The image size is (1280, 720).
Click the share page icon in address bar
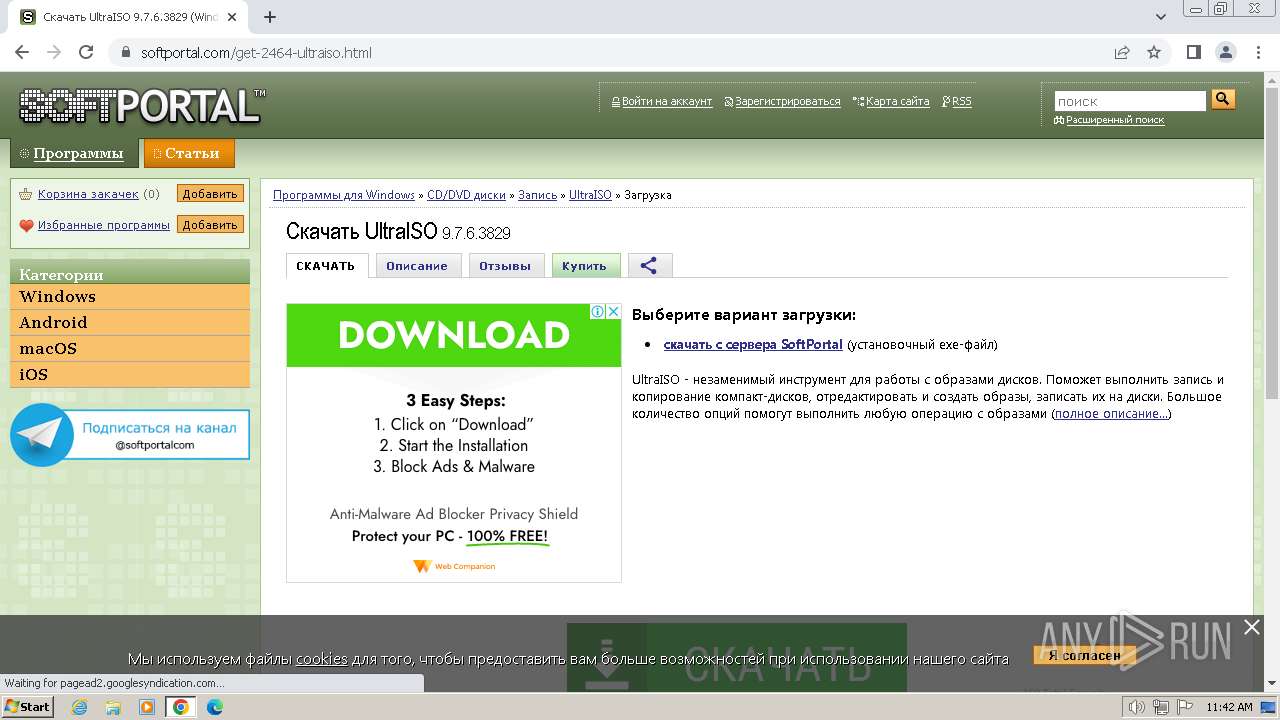(1122, 52)
